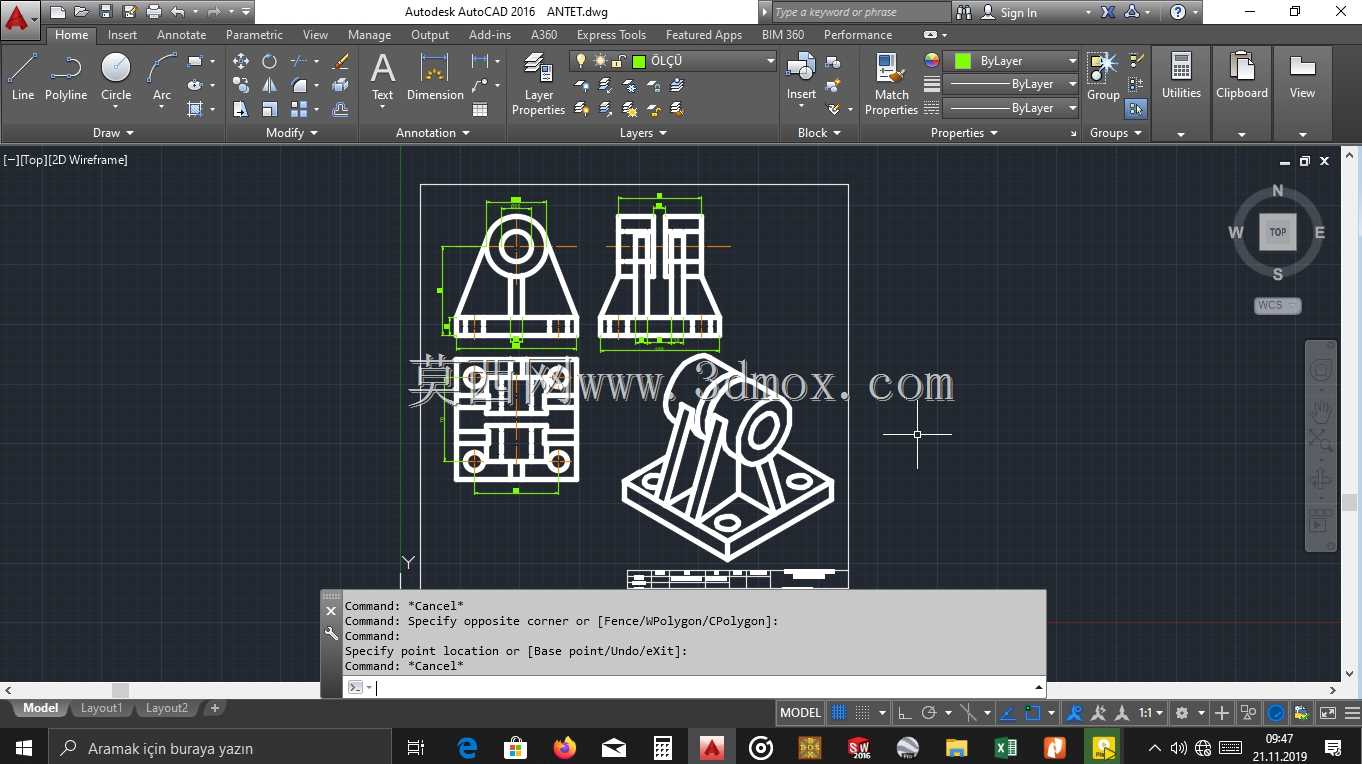The width and height of the screenshot is (1362, 764).
Task: Click TOP face on the ViewCube
Action: click(1278, 232)
